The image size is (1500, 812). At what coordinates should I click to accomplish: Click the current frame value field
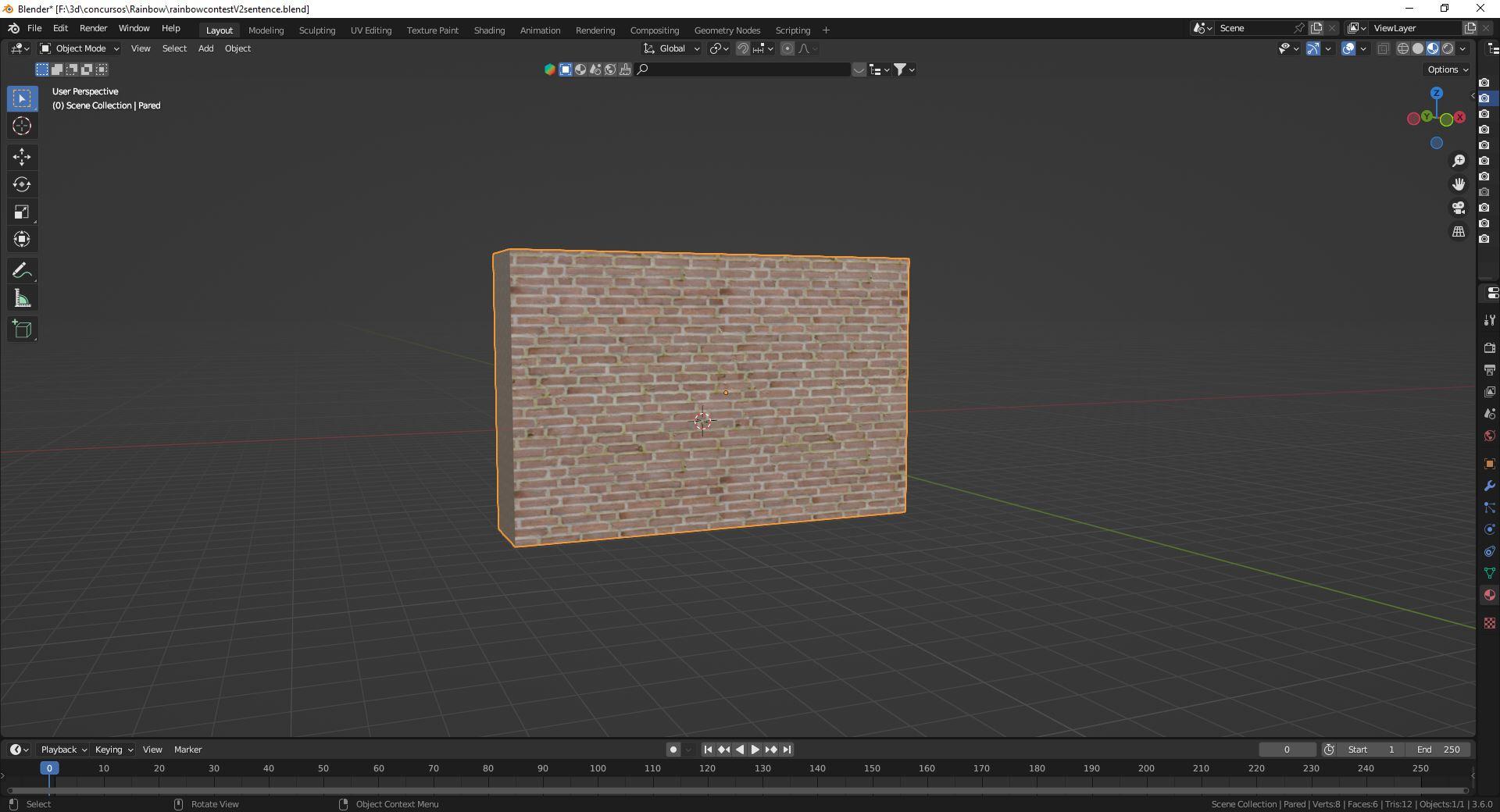1287,750
